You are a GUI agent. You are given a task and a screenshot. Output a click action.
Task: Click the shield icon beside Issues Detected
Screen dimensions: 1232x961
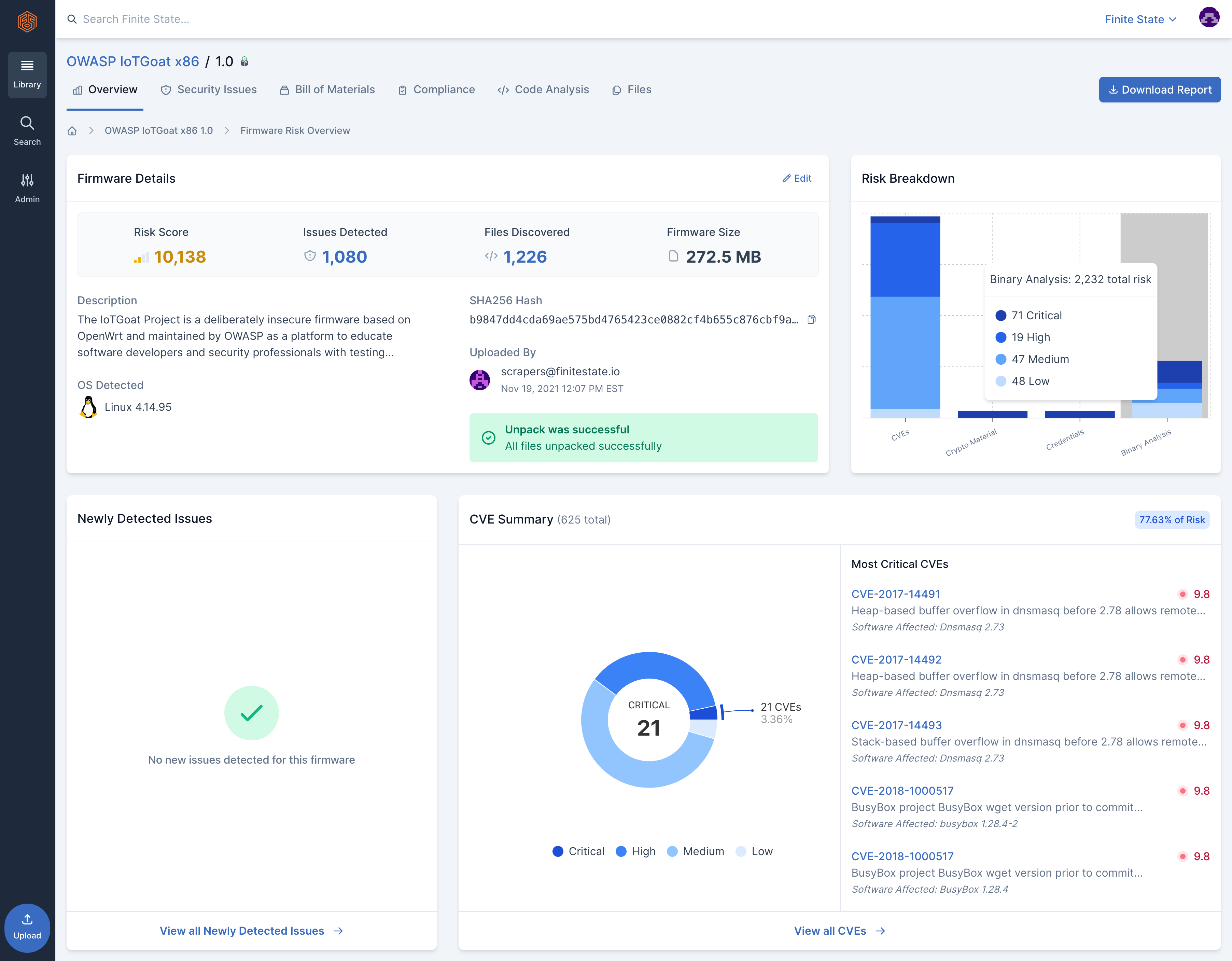[310, 256]
